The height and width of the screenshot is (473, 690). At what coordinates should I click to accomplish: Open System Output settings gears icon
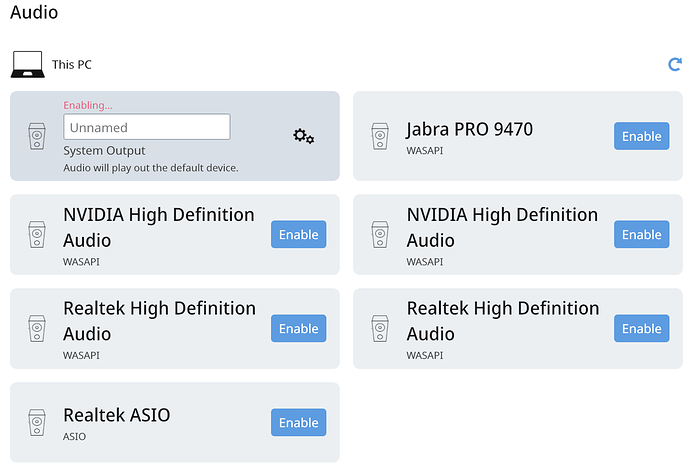(304, 136)
